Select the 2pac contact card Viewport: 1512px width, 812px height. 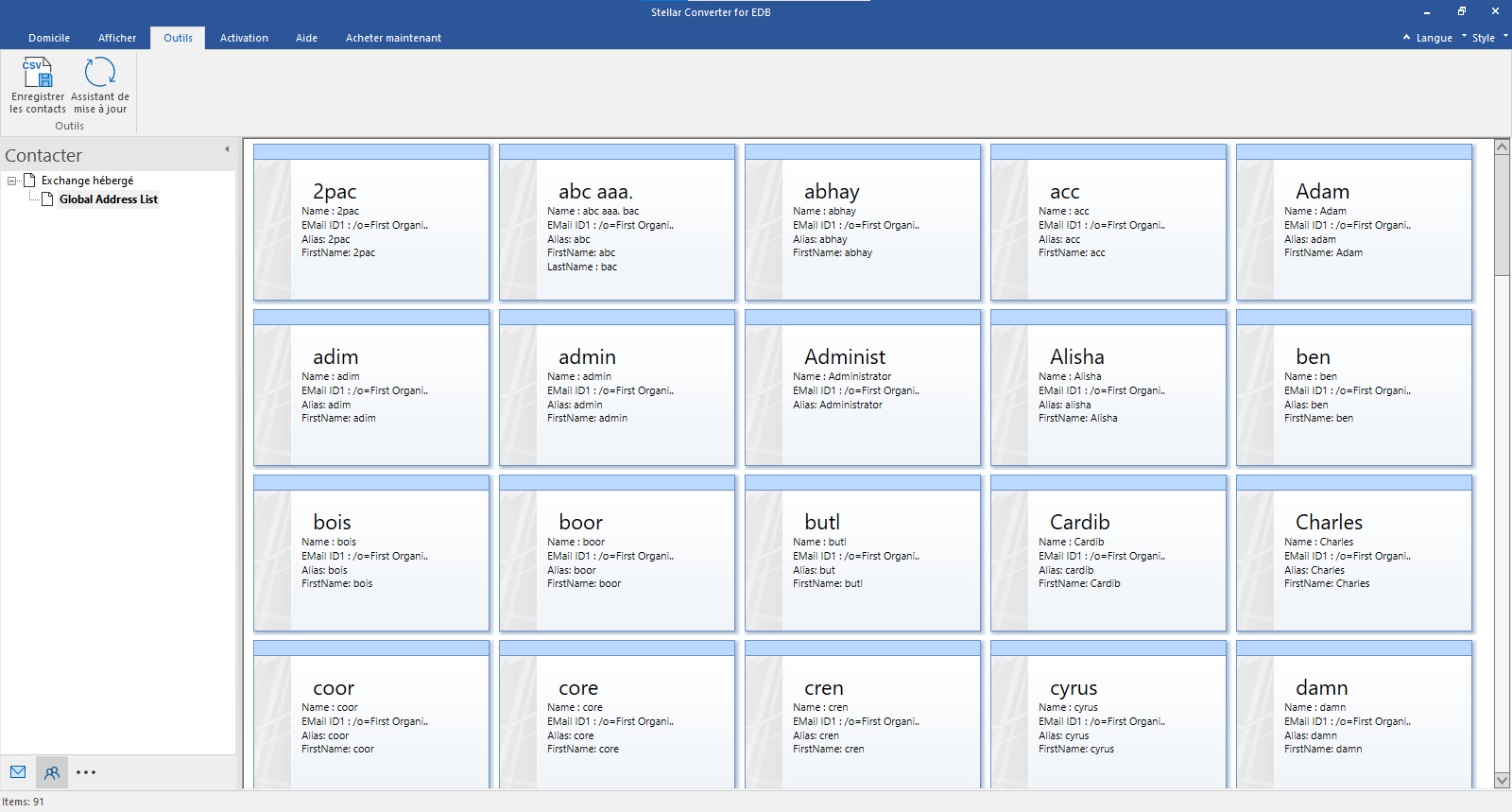pyautogui.click(x=371, y=222)
